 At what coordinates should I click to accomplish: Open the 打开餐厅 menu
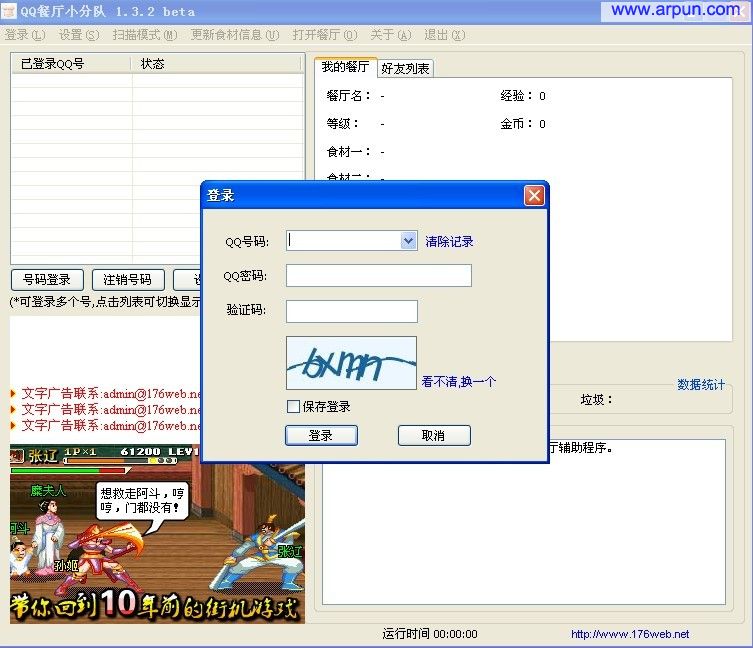click(325, 35)
